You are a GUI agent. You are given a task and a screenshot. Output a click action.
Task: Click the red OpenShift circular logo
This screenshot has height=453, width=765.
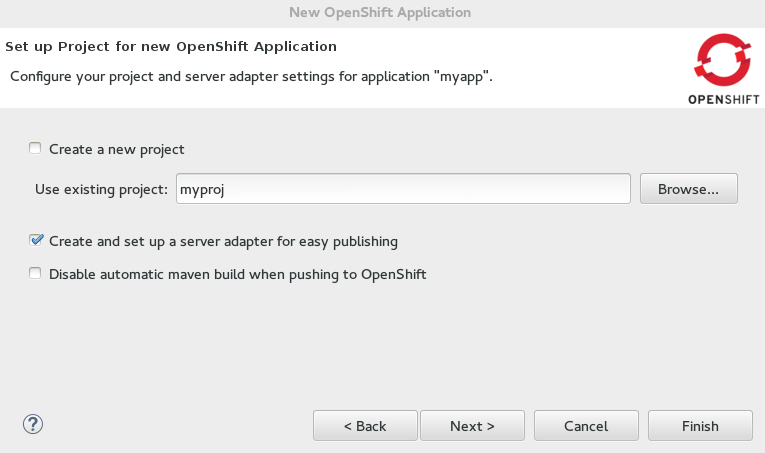(x=723, y=60)
